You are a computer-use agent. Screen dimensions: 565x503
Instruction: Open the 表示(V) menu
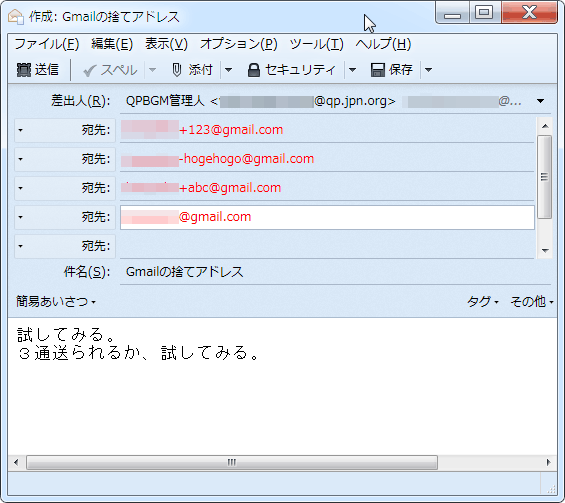coord(166,44)
